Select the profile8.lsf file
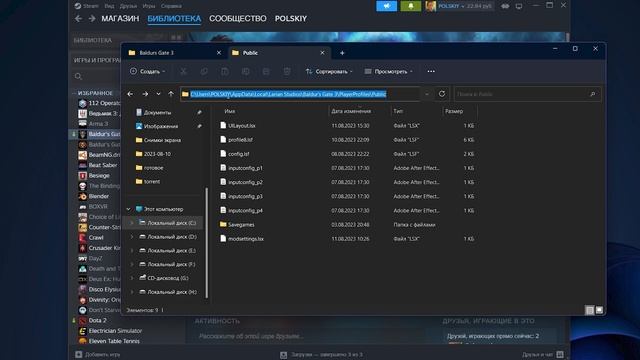Screen dimensions: 640x360 pos(240,140)
